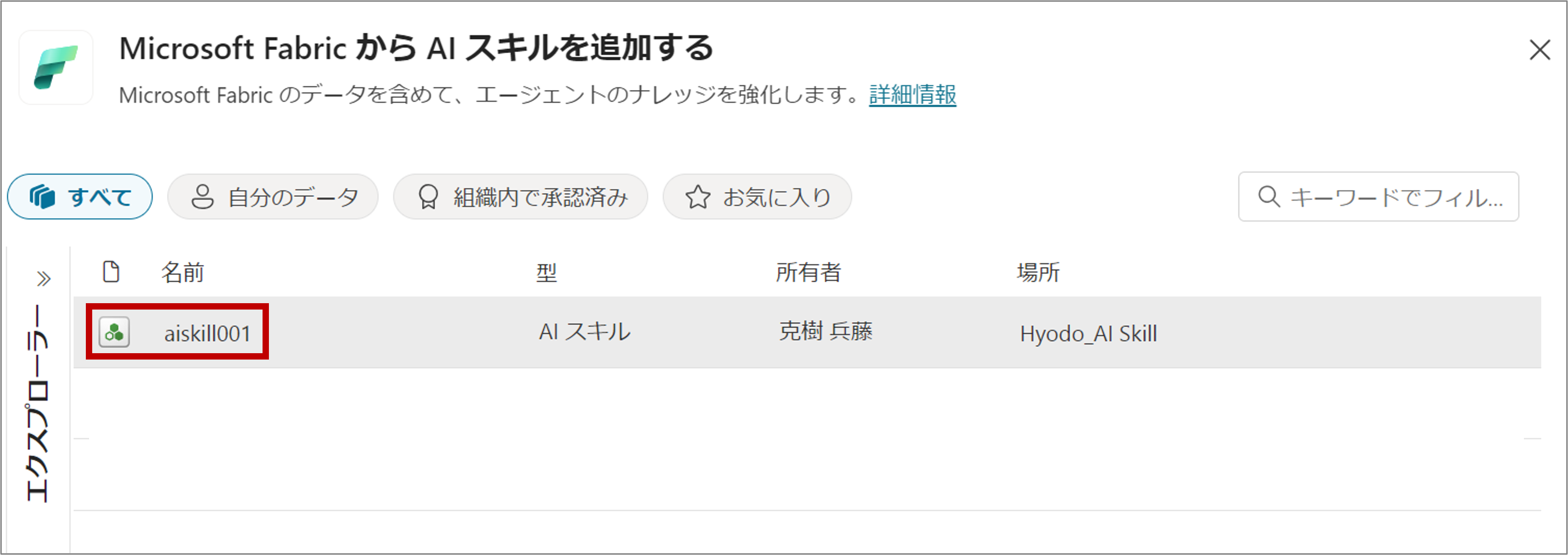Click the ribbon badge icon in 組織内で承認済み

coord(428,197)
